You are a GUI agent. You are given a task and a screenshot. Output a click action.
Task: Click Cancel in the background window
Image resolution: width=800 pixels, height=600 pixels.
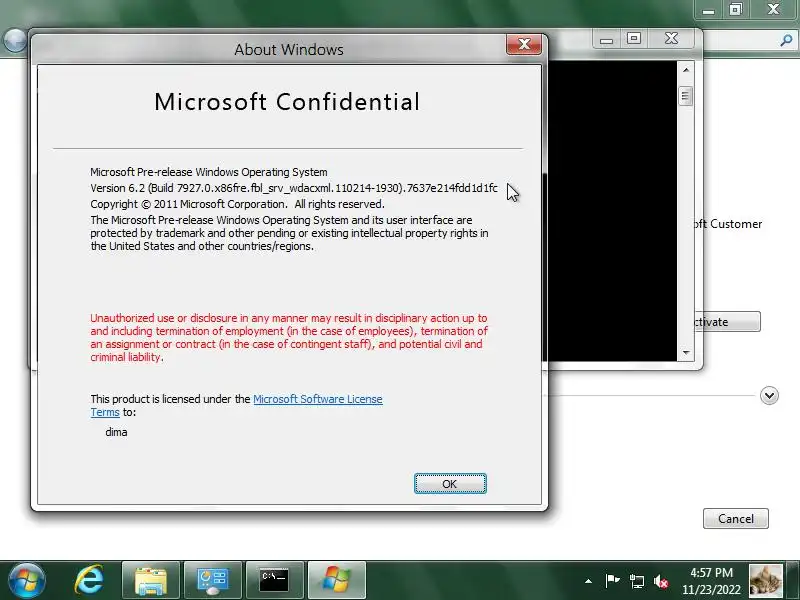coord(735,518)
